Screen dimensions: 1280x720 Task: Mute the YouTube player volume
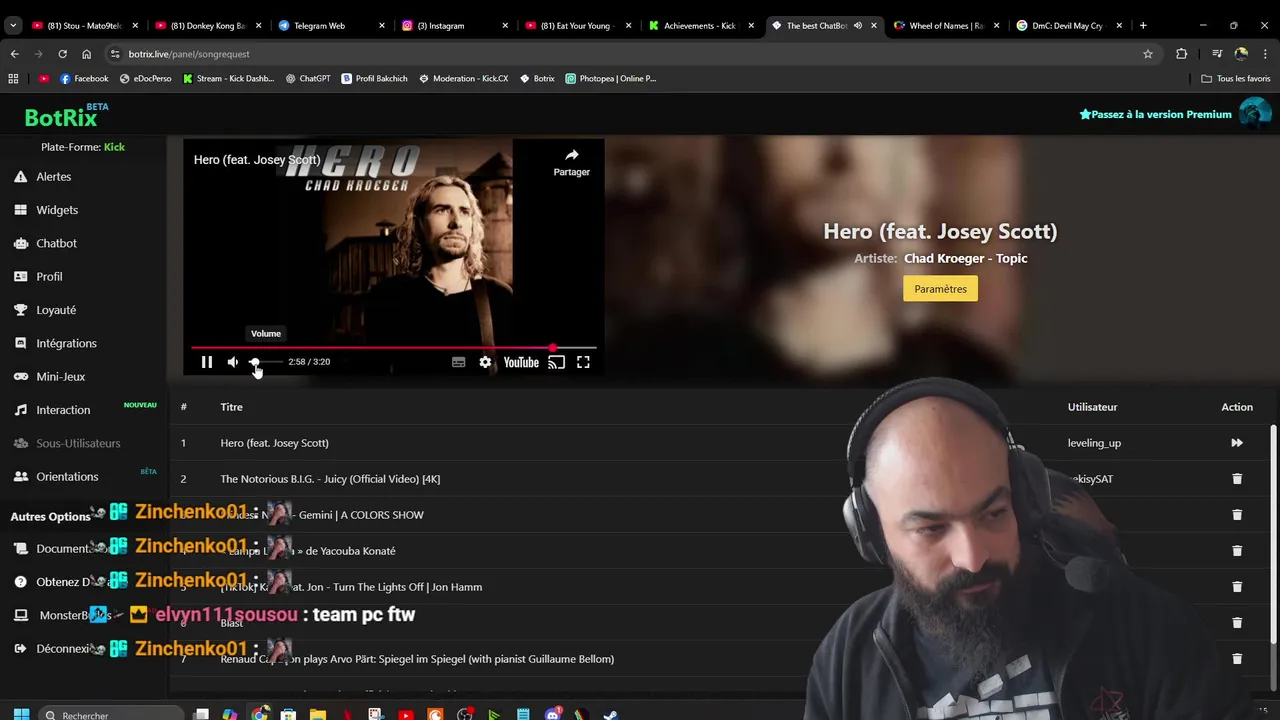233,362
